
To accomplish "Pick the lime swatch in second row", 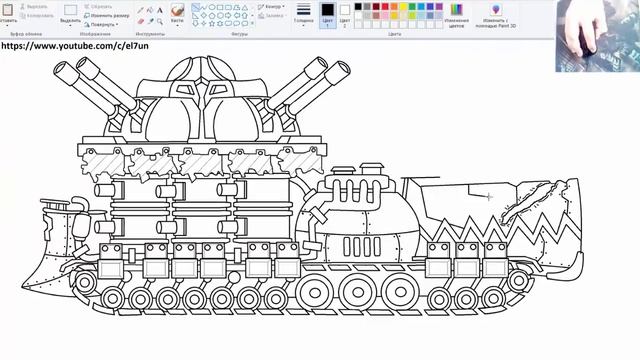I will coord(412,16).
